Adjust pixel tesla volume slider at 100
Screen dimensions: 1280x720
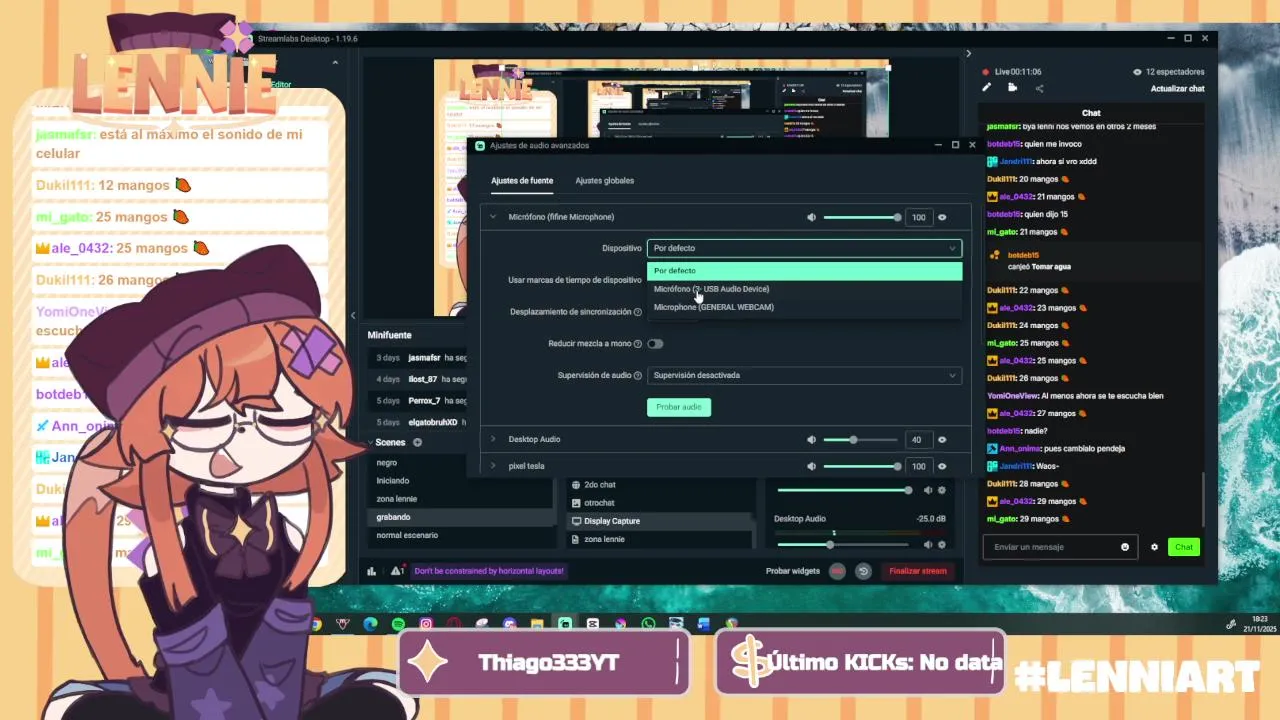point(861,466)
